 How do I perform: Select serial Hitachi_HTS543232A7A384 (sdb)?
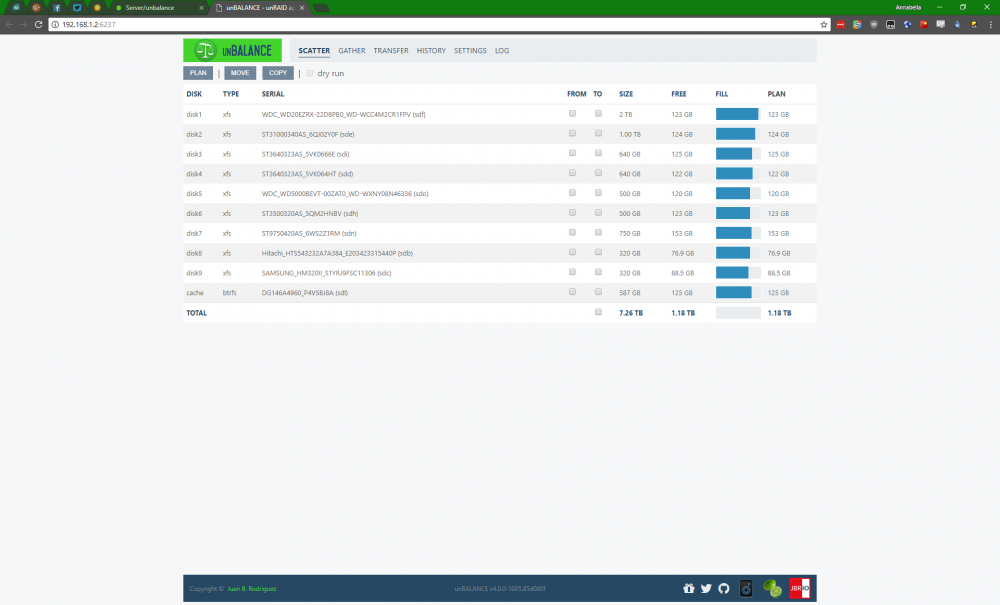(x=337, y=253)
